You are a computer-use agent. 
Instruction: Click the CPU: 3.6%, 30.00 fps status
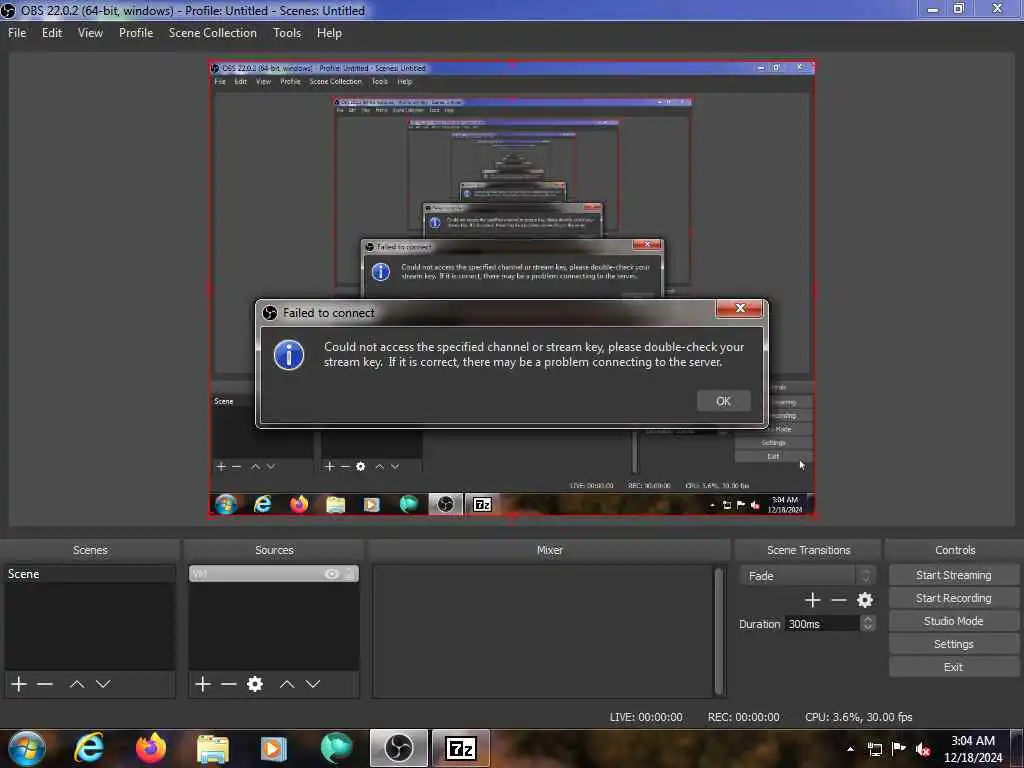[858, 717]
